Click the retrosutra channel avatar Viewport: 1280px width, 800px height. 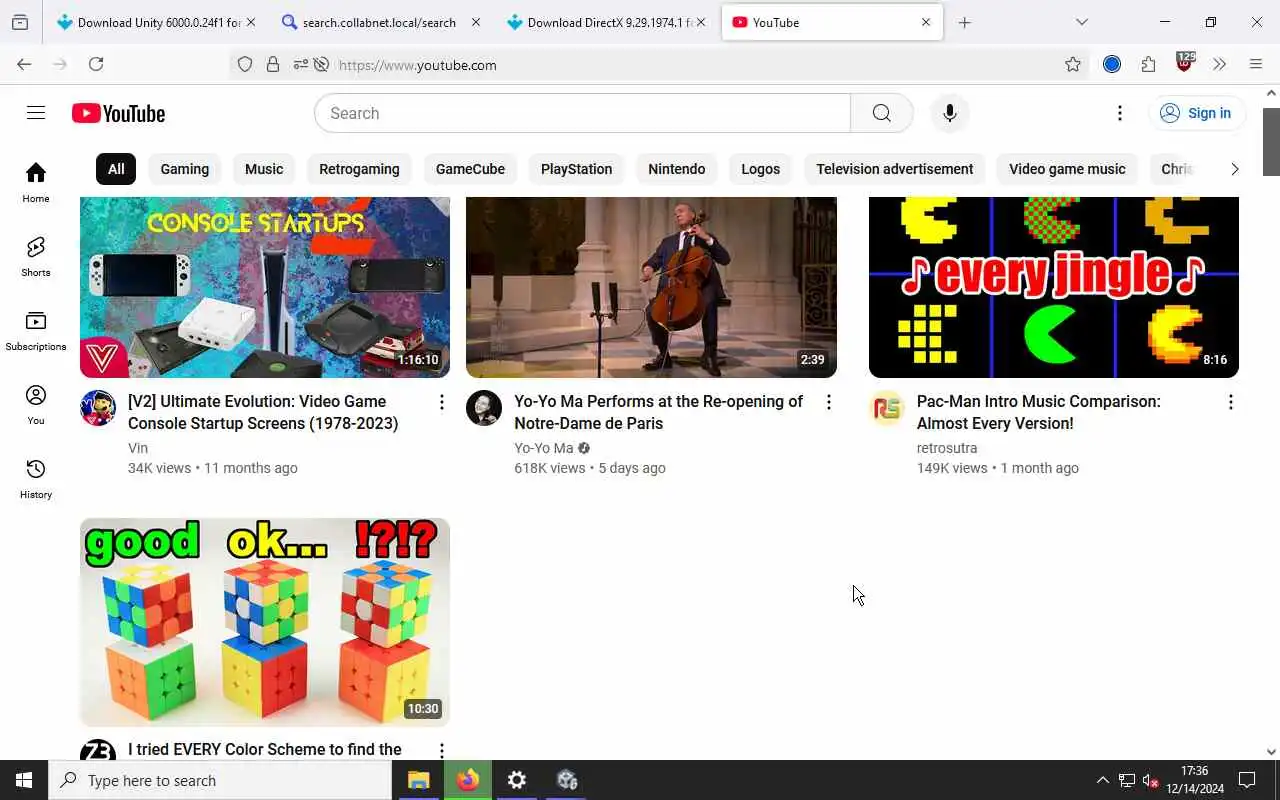pos(887,408)
